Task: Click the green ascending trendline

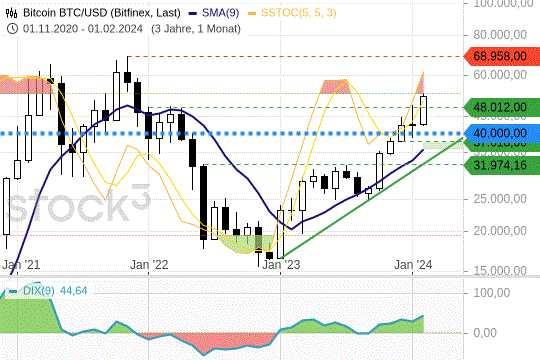Action: pos(372,198)
